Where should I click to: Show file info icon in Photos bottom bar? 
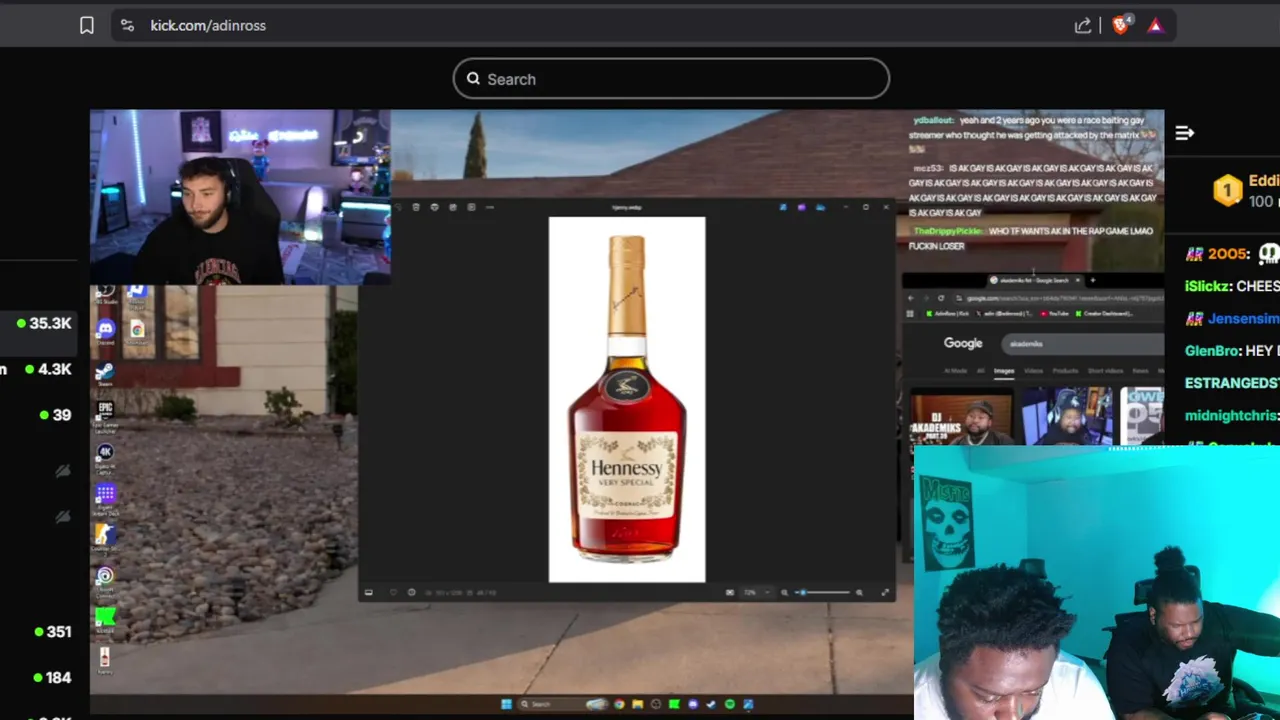[x=412, y=592]
